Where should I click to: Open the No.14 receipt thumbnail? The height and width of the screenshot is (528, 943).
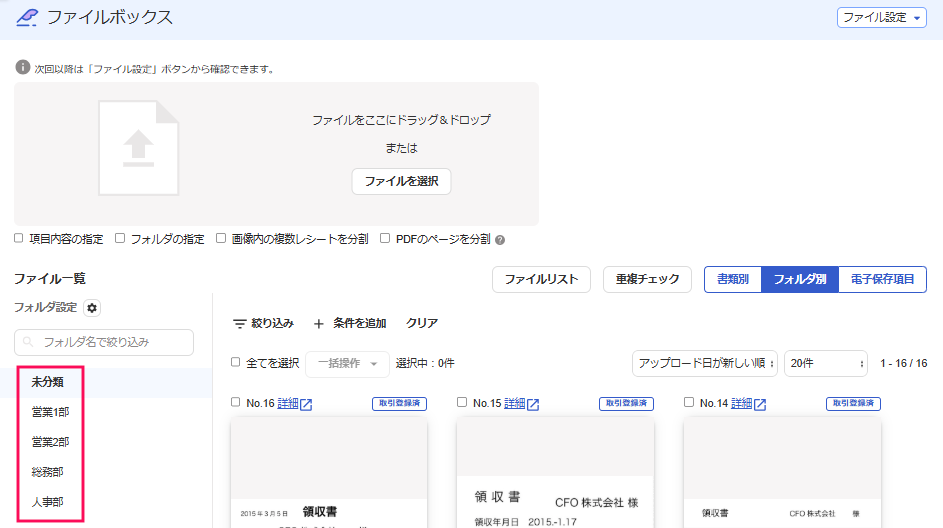pyautogui.click(x=782, y=473)
